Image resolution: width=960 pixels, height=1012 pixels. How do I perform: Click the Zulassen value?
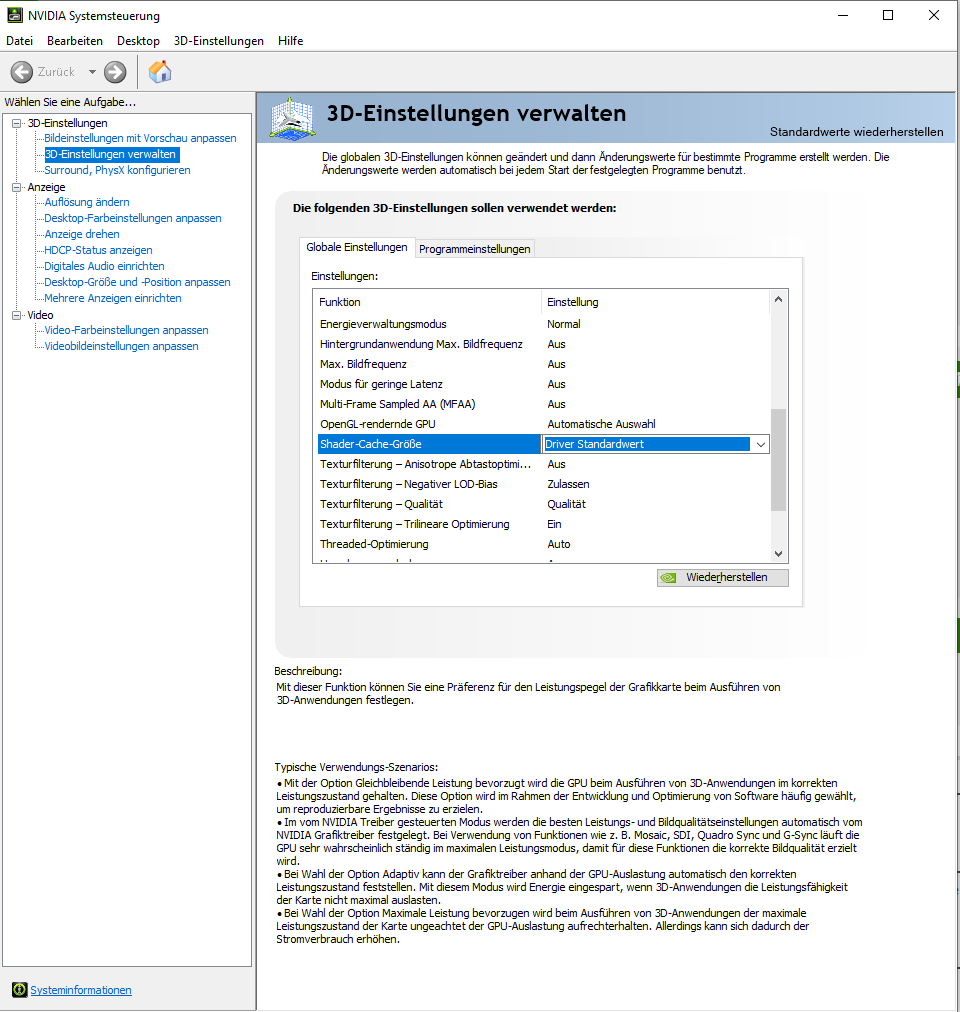point(568,484)
